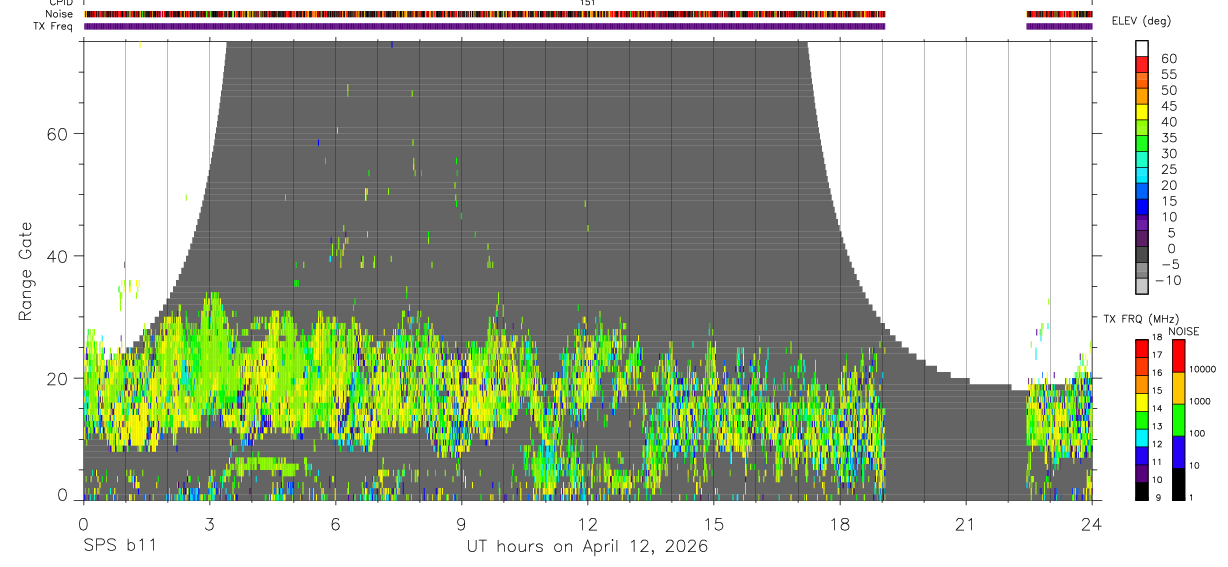
Task: Click the 21 tick on UT hours axis
Action: click(965, 523)
